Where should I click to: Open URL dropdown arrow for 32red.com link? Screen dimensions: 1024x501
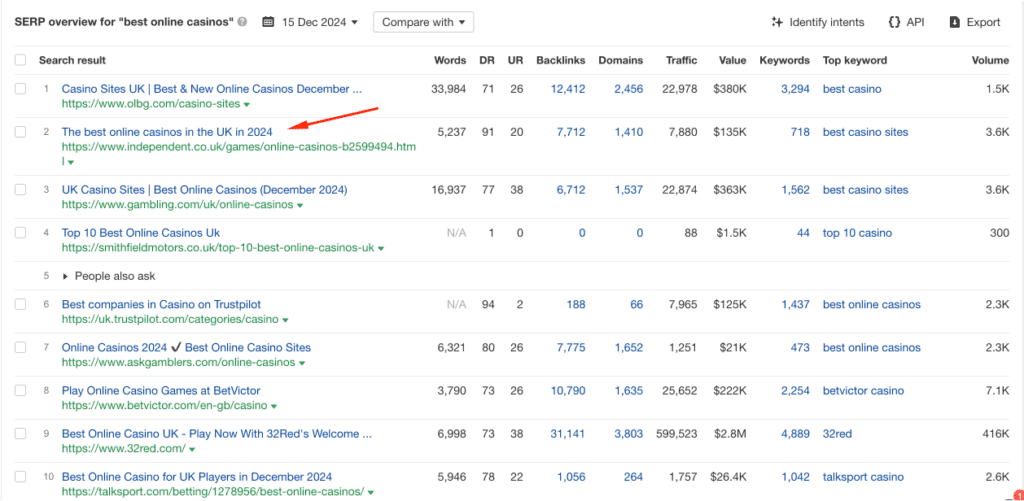tap(193, 449)
